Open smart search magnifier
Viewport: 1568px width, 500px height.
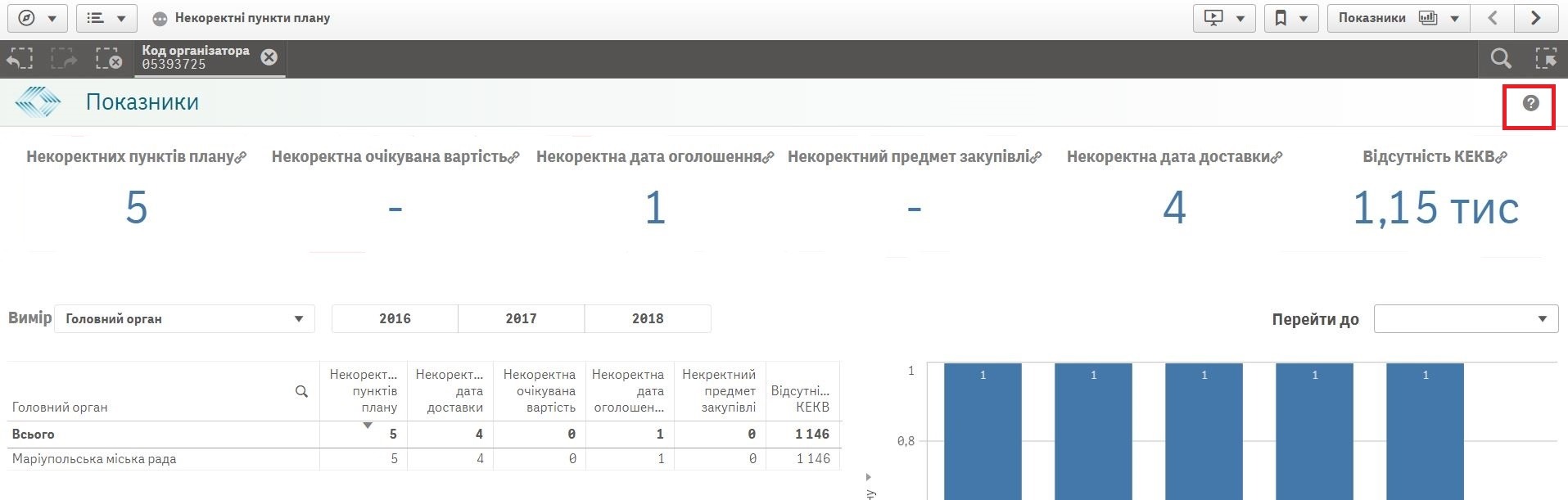1501,58
